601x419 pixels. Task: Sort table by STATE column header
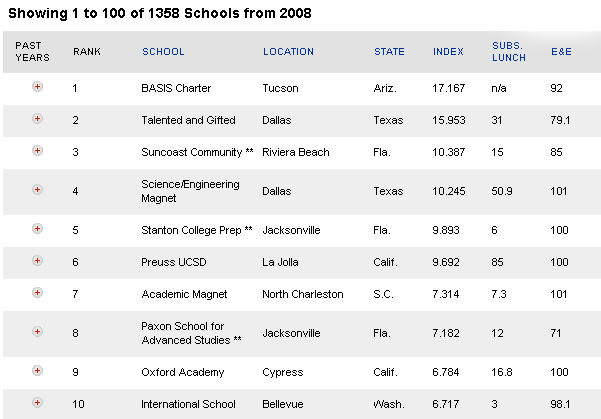389,52
